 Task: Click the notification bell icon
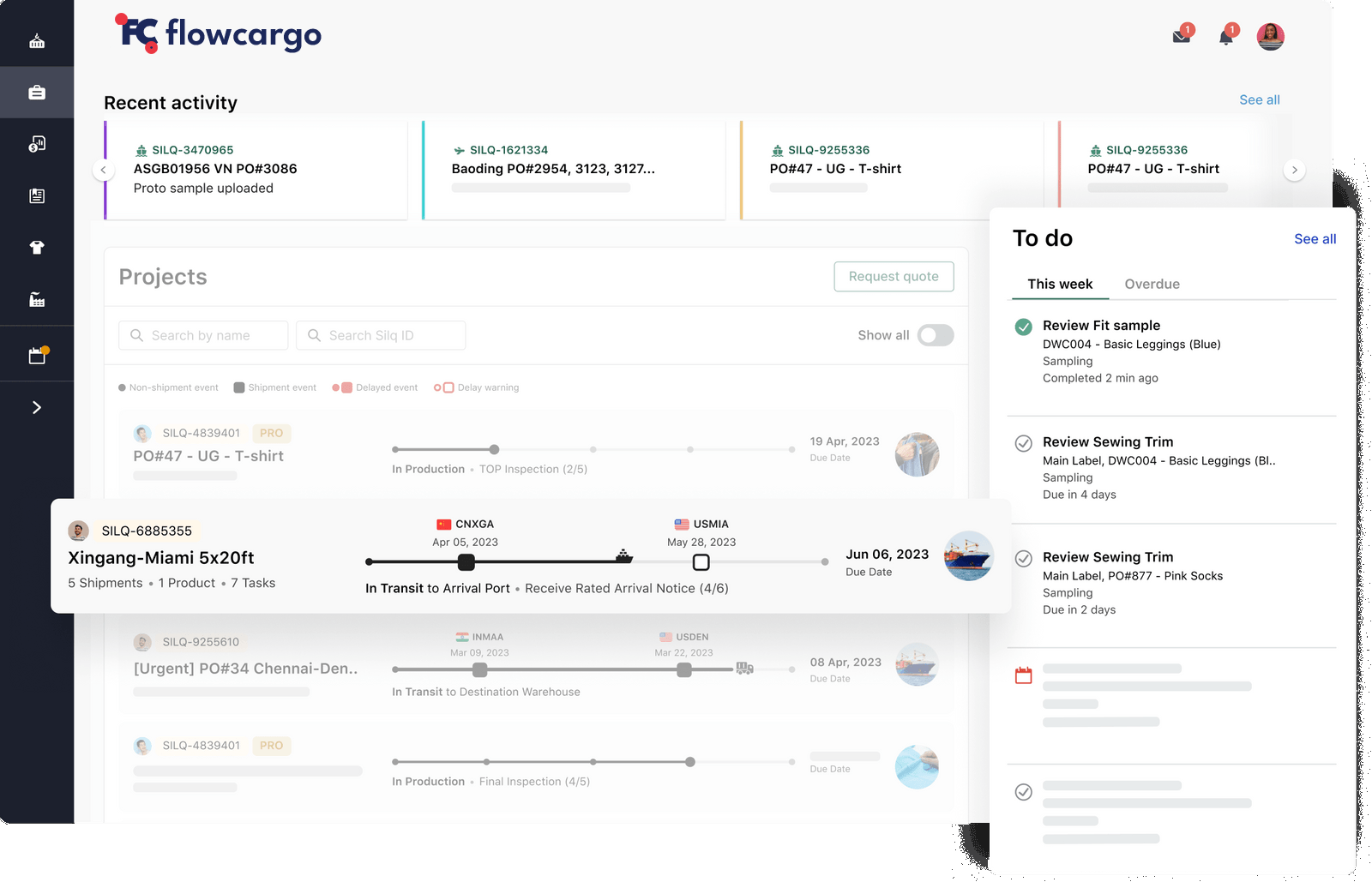pos(1226,37)
